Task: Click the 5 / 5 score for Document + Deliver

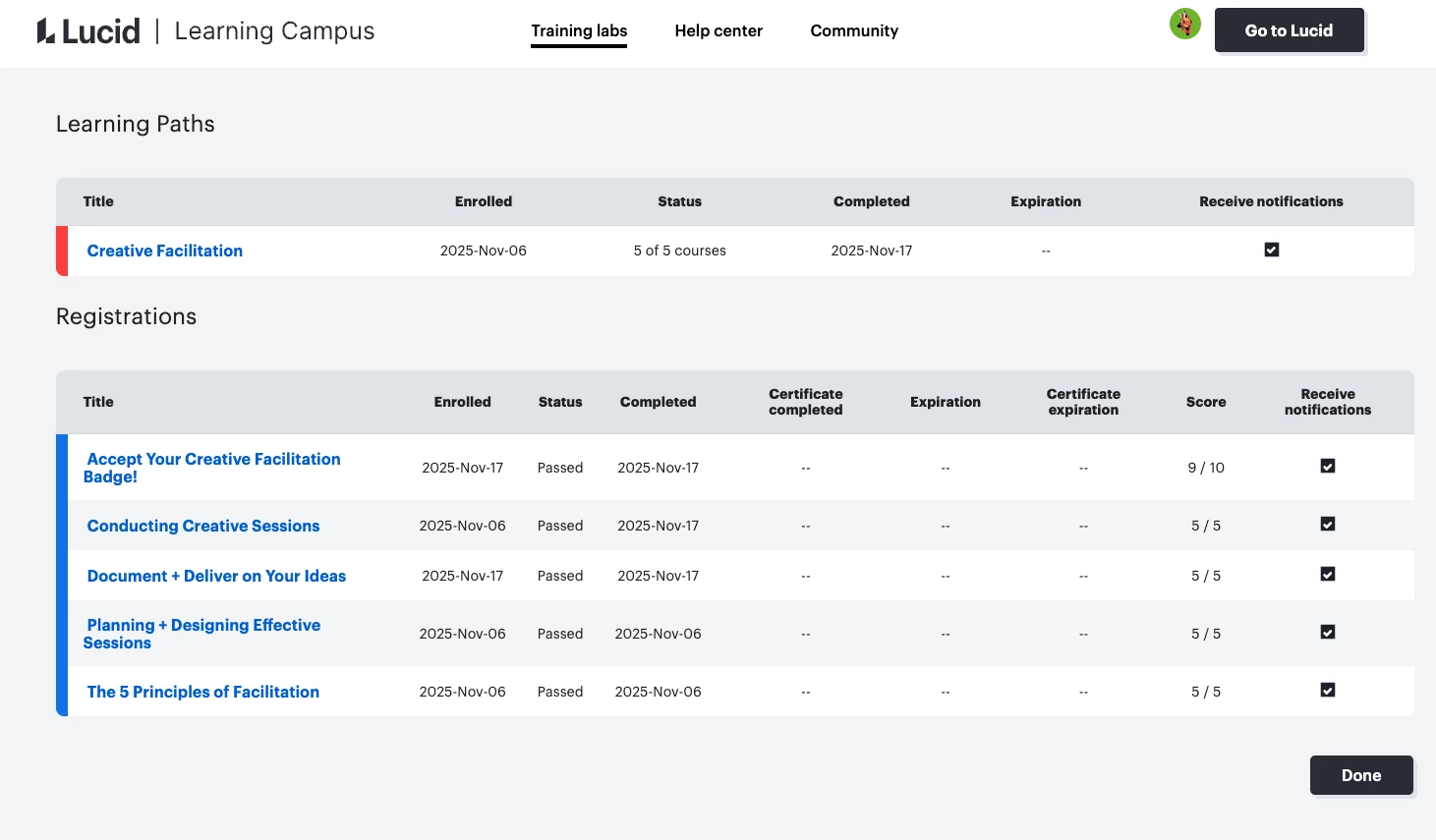Action: [1206, 576]
